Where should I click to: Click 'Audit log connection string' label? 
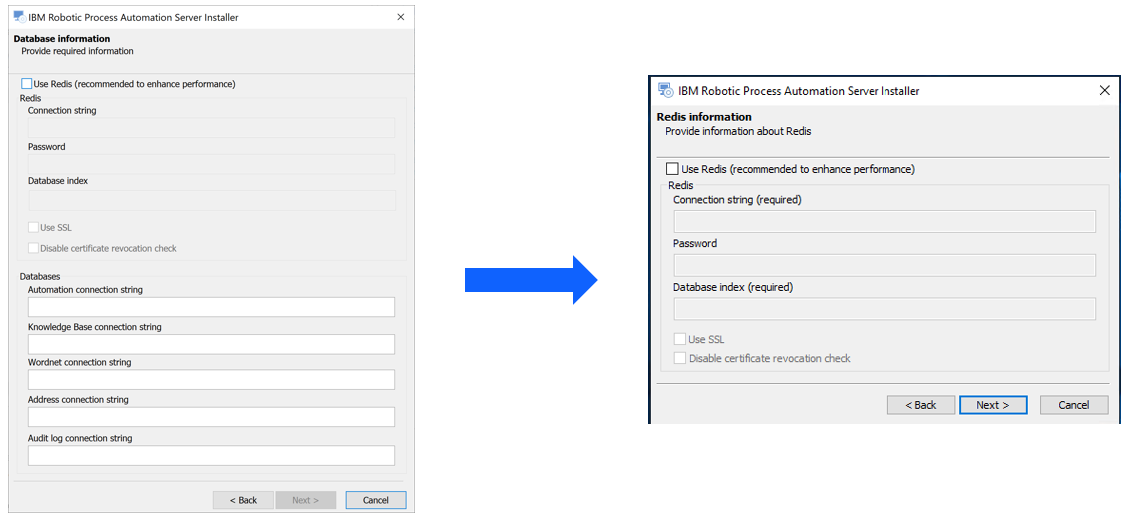[80, 438]
